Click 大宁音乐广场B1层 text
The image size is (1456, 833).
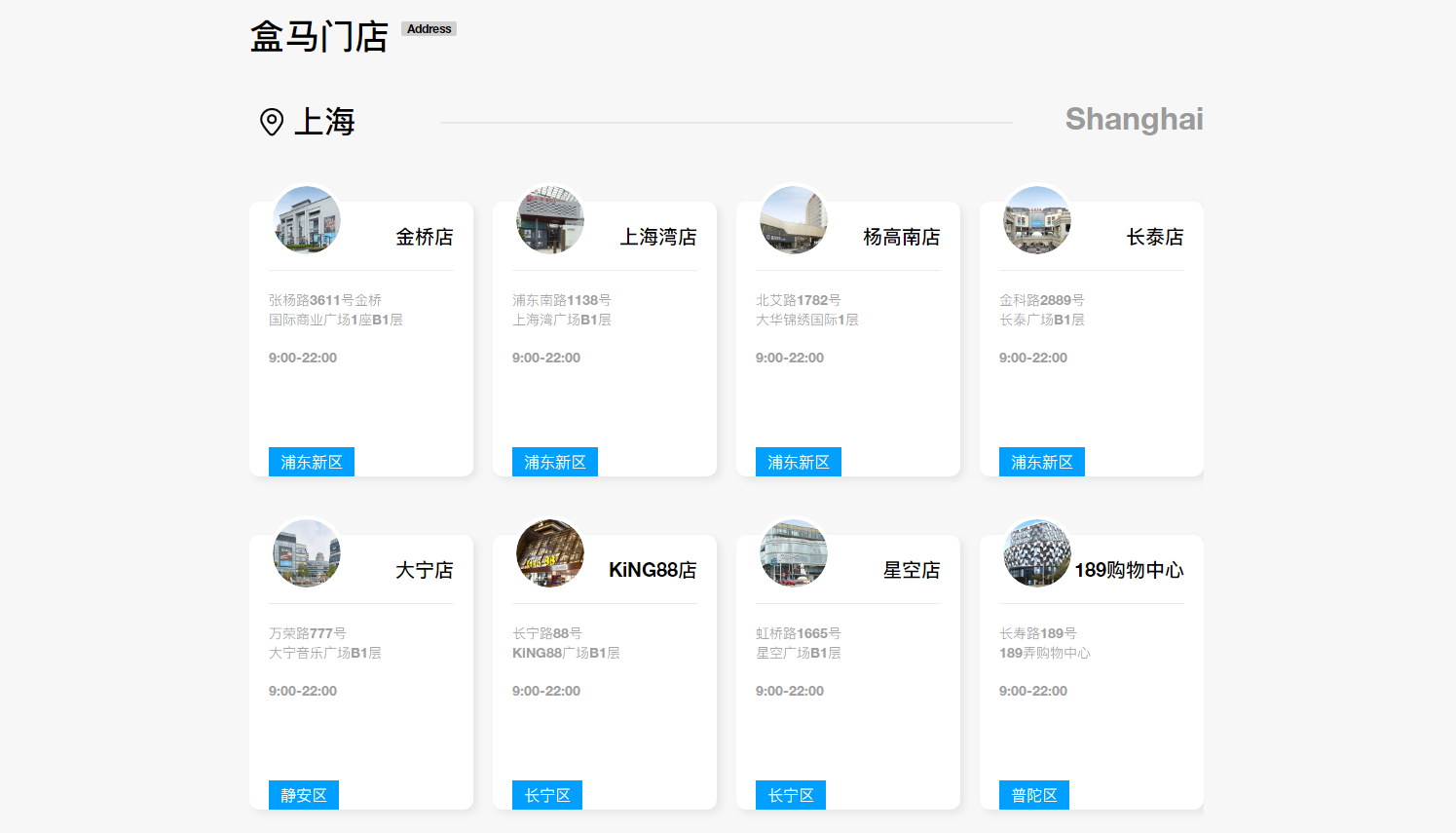point(325,653)
